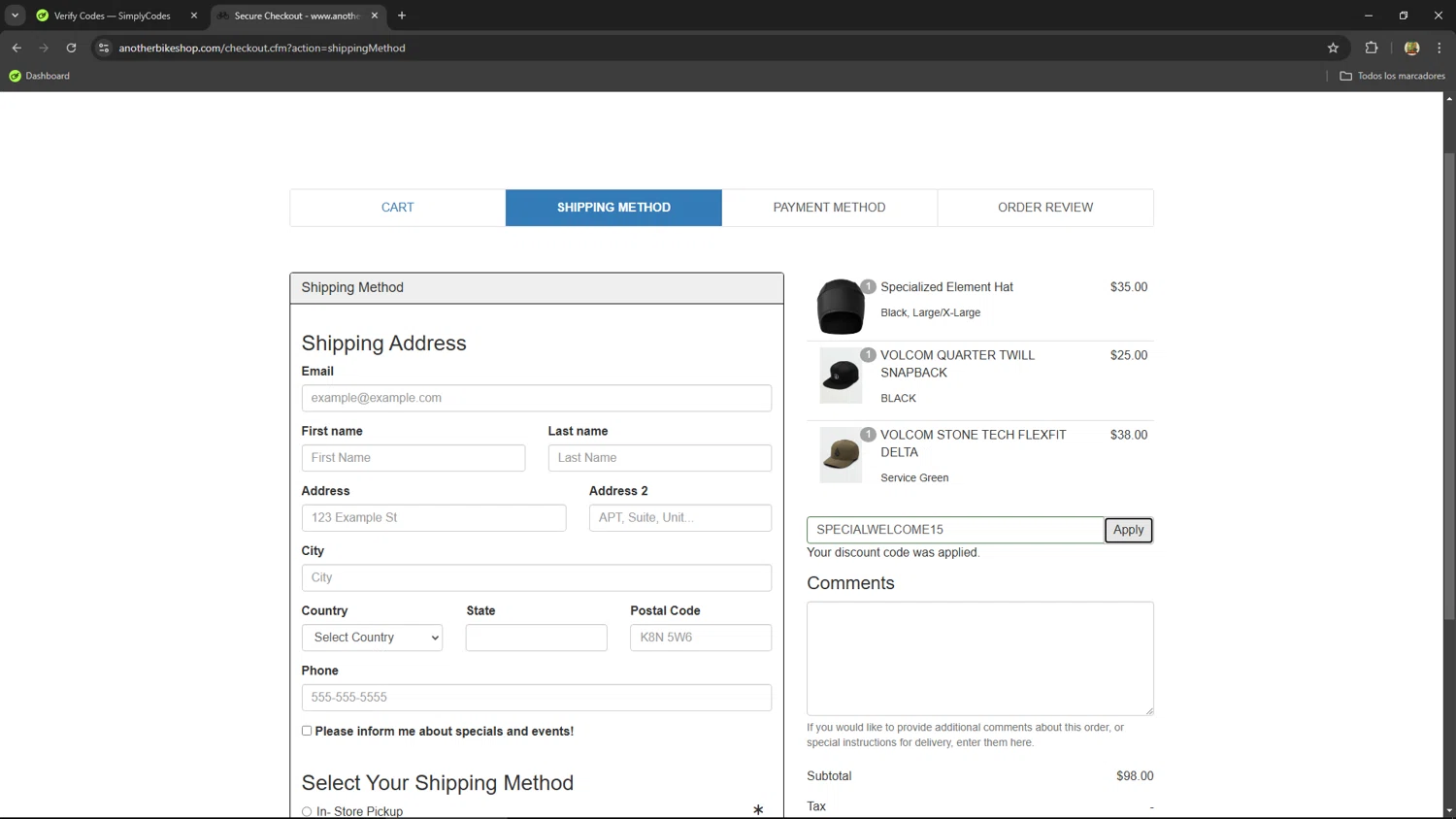
Task: Select the ORDER REVIEW step
Action: pyautogui.click(x=1045, y=208)
